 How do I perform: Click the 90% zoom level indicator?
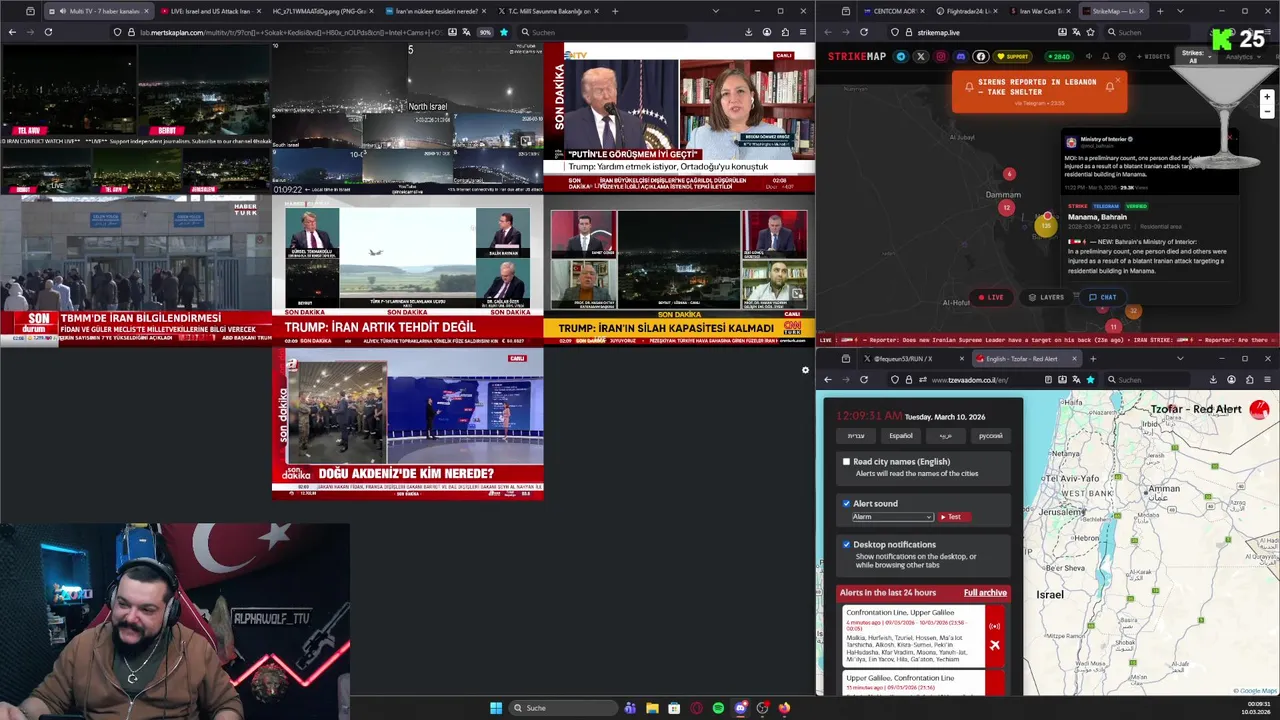[x=485, y=32]
